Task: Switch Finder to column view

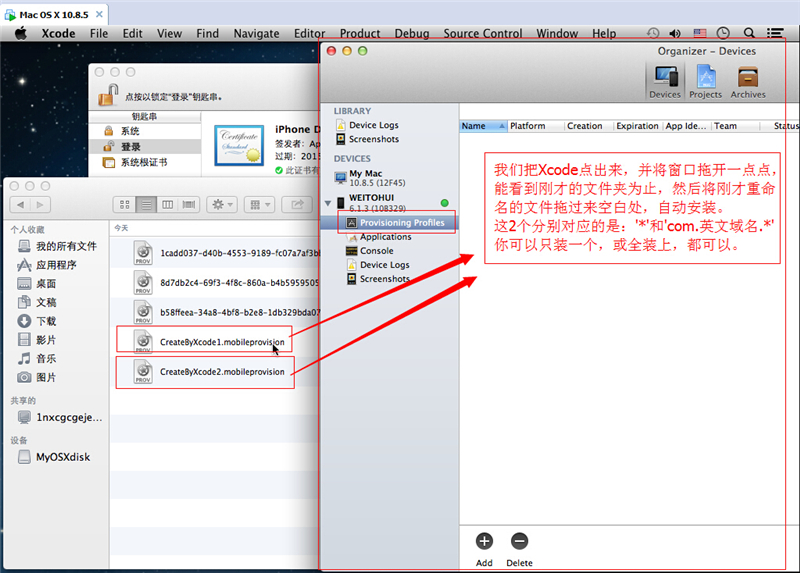Action: (x=167, y=205)
